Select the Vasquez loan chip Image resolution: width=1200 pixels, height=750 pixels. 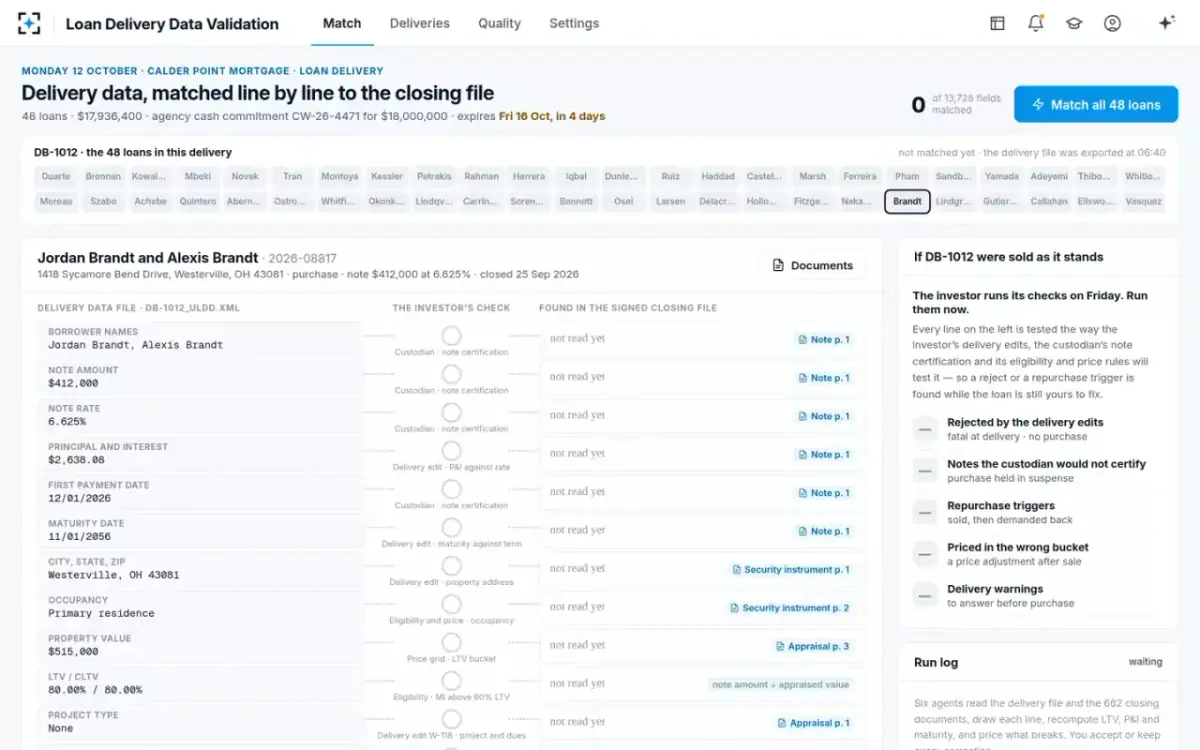click(x=1144, y=201)
